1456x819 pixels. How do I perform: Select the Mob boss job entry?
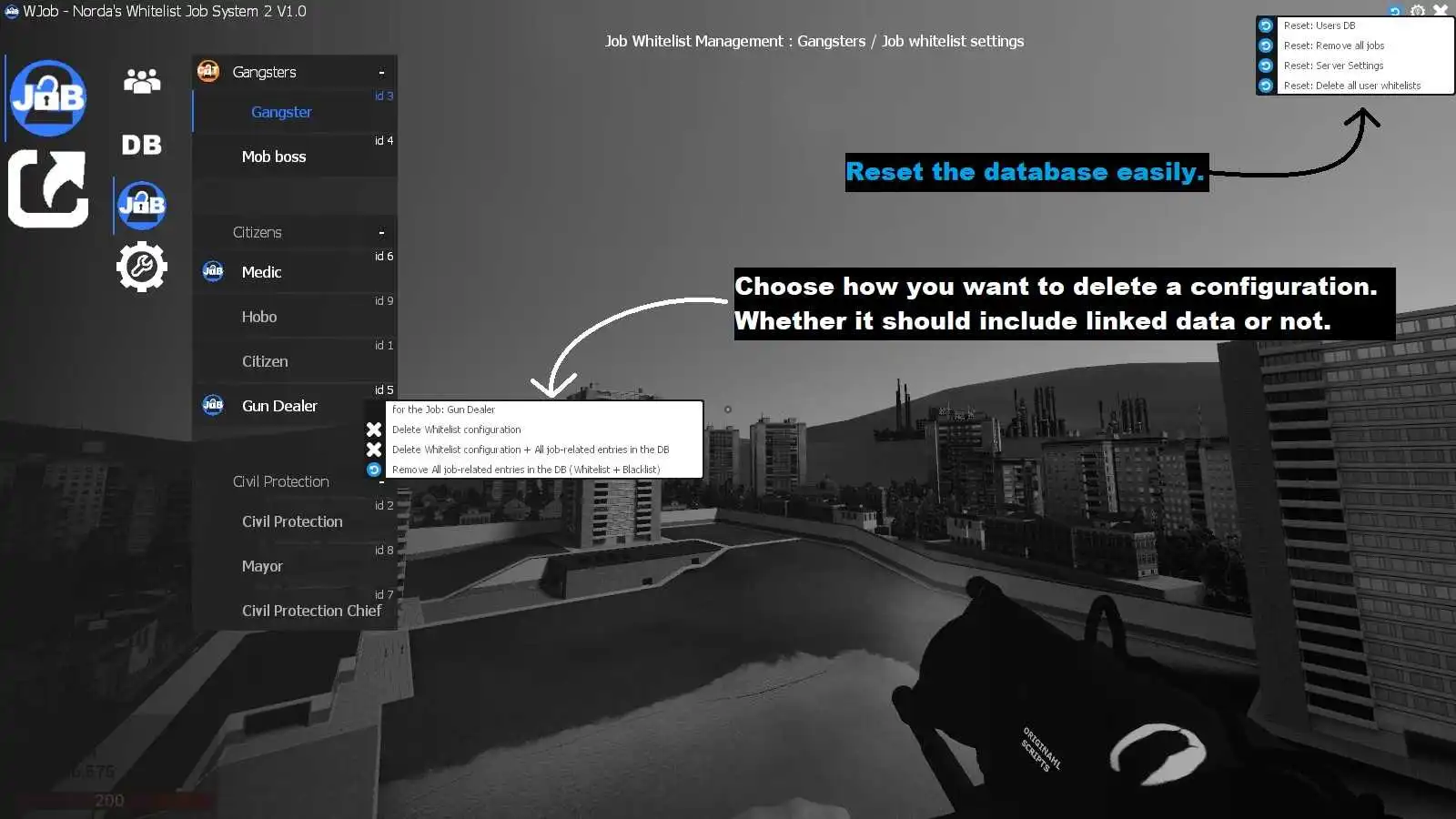274,157
